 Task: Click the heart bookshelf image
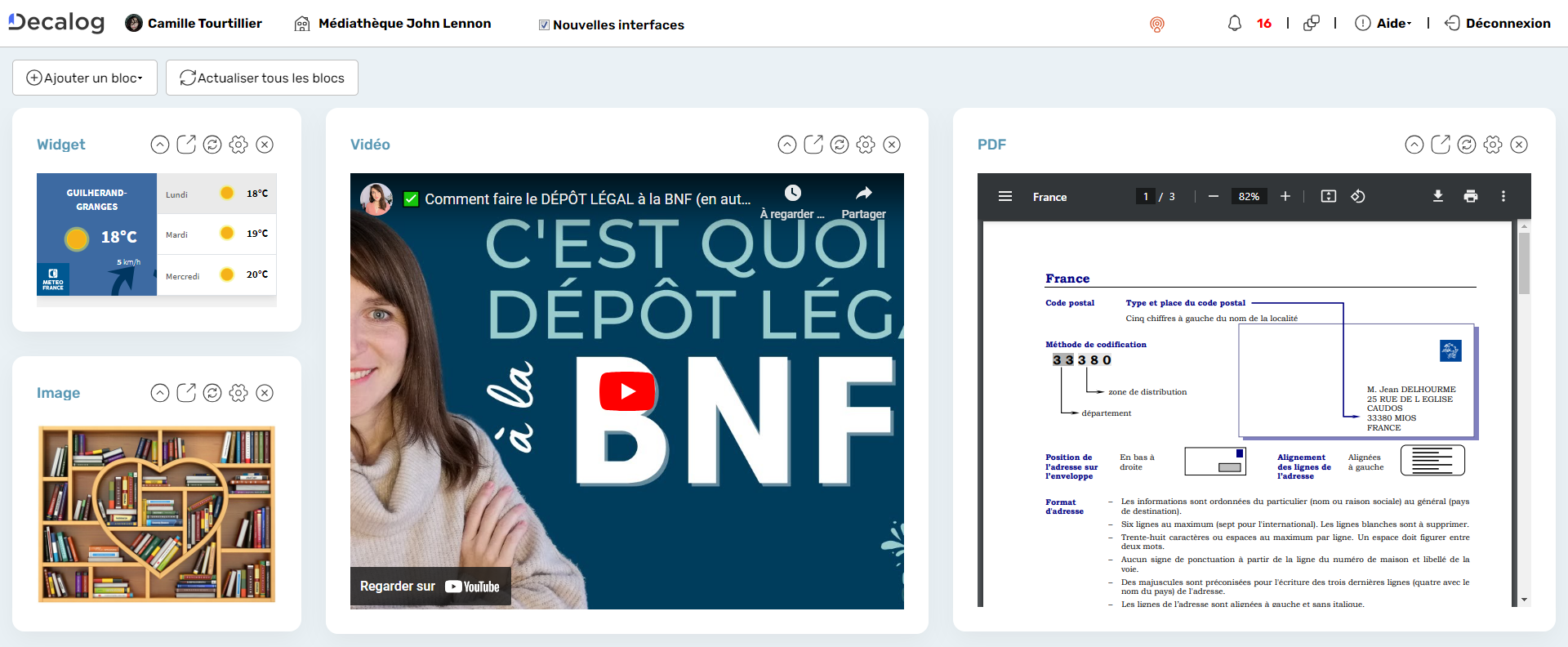(x=157, y=514)
